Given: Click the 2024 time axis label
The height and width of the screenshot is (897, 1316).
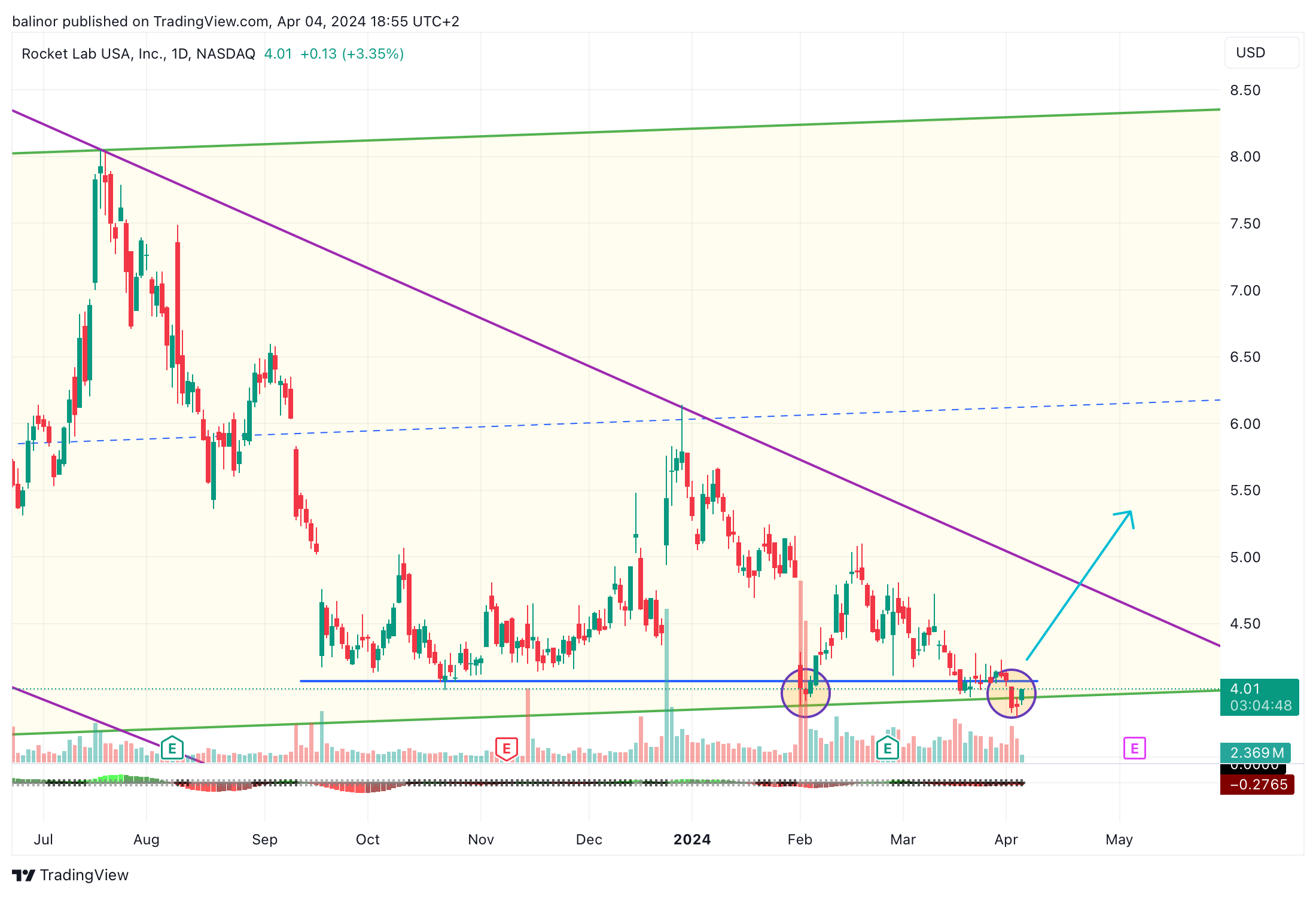Looking at the screenshot, I should 692,840.
